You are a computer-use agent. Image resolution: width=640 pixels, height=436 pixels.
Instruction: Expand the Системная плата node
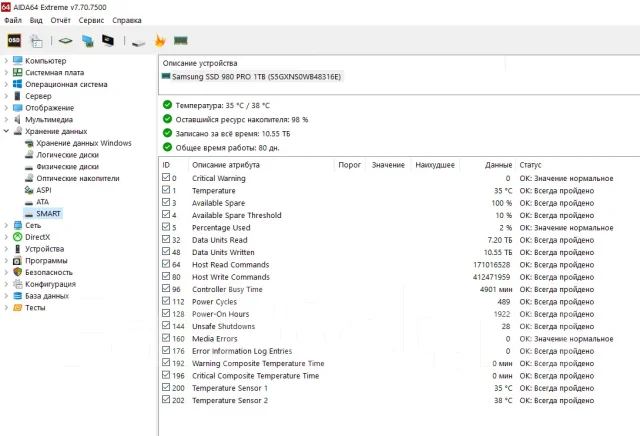pos(6,73)
